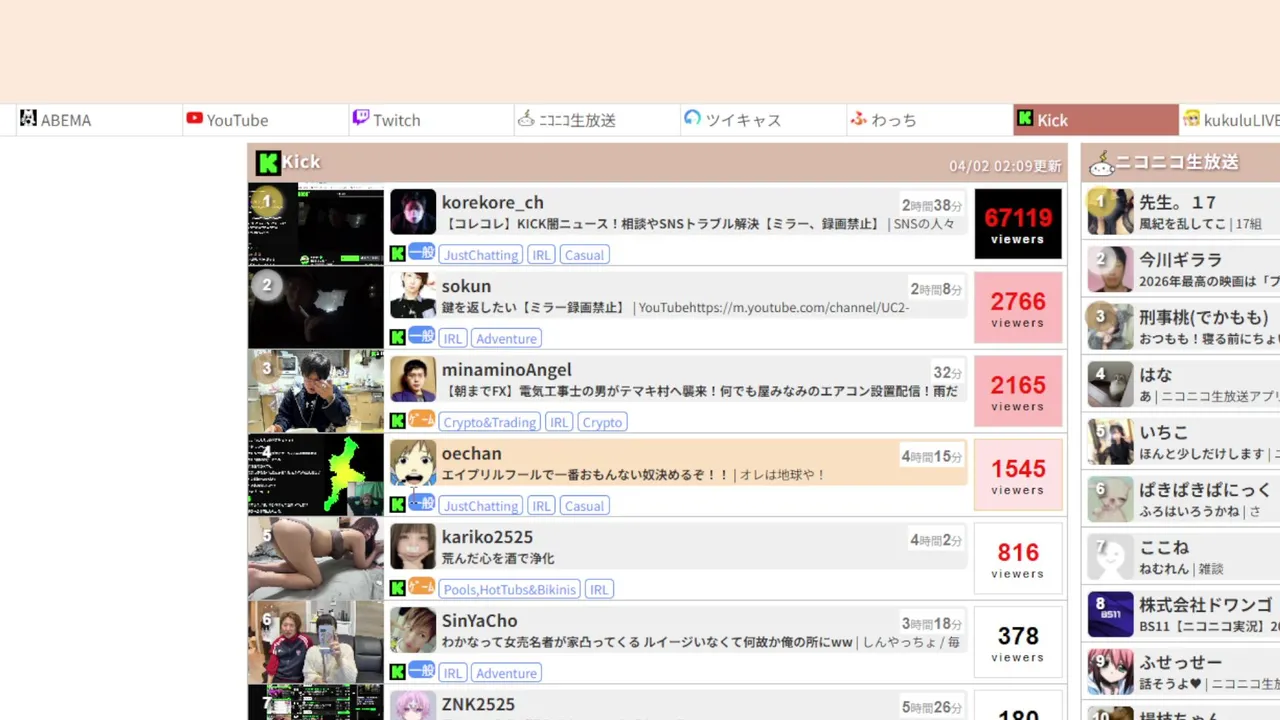Open the ABEMA tab
The height and width of the screenshot is (720, 1280).
point(98,120)
